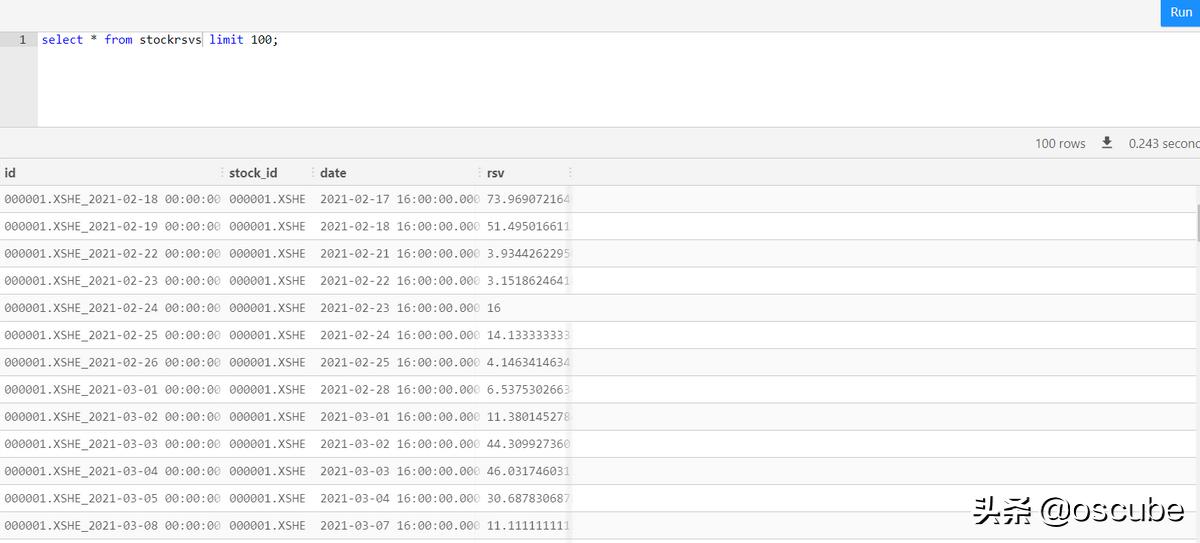Grab the rsv column resize handle
Viewport: 1200px width, 543px height.
[570, 173]
